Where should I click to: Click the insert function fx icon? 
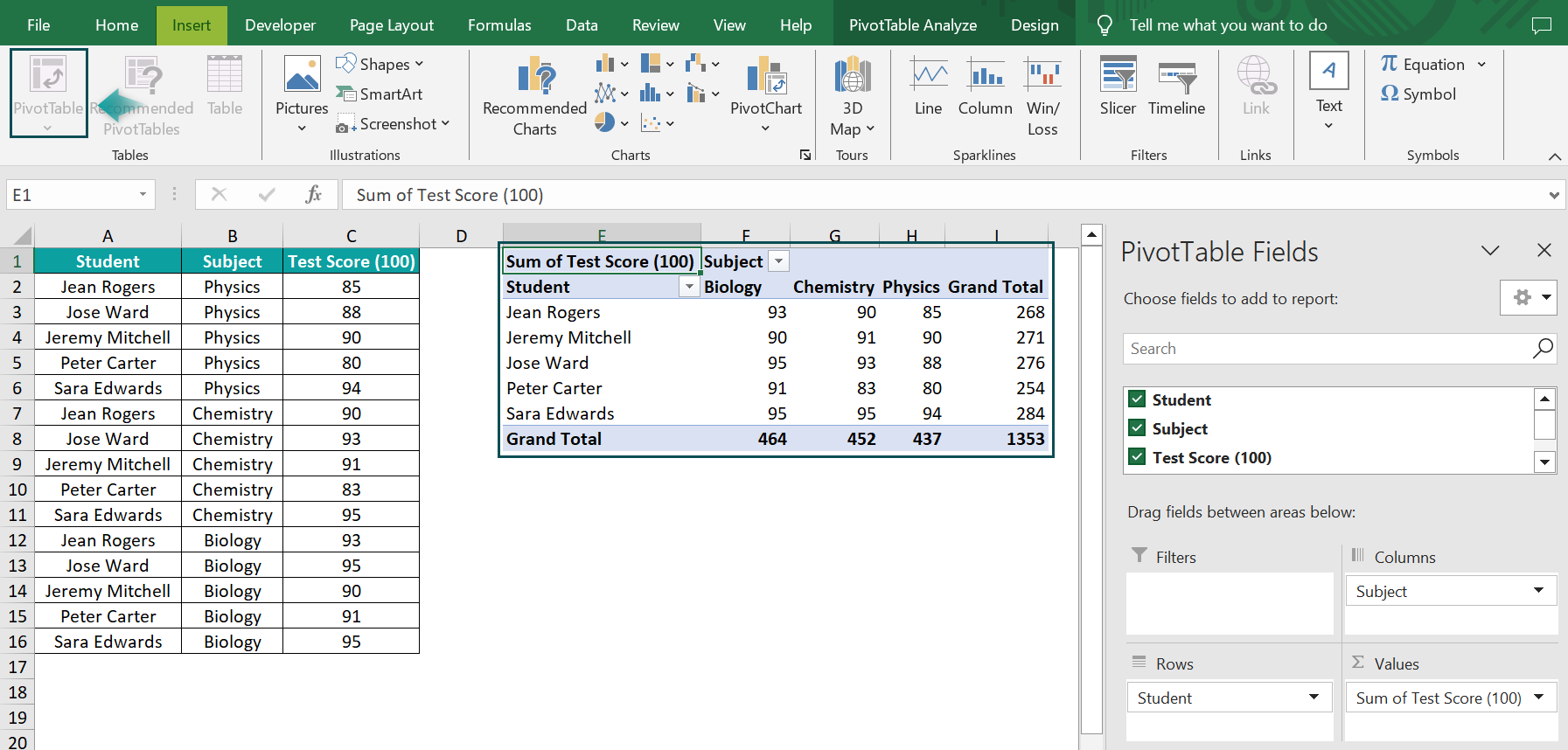pos(313,194)
